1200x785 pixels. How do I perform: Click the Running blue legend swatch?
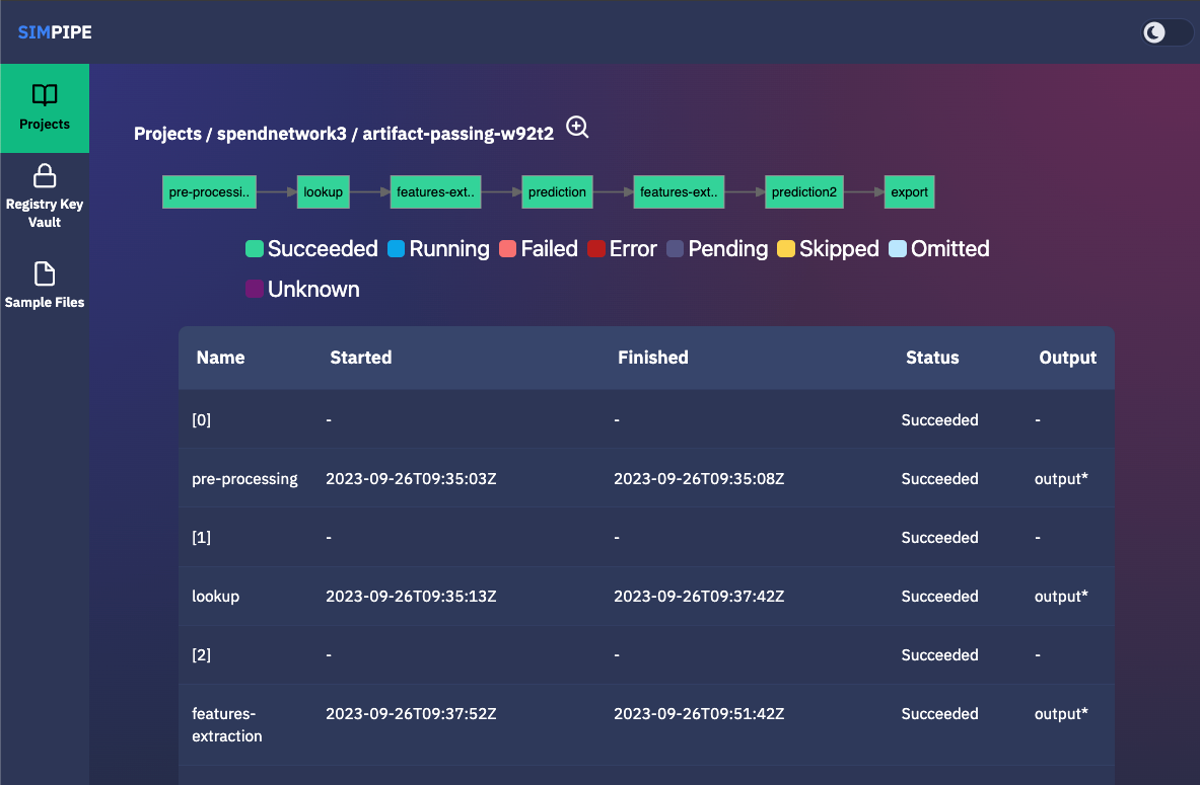396,249
